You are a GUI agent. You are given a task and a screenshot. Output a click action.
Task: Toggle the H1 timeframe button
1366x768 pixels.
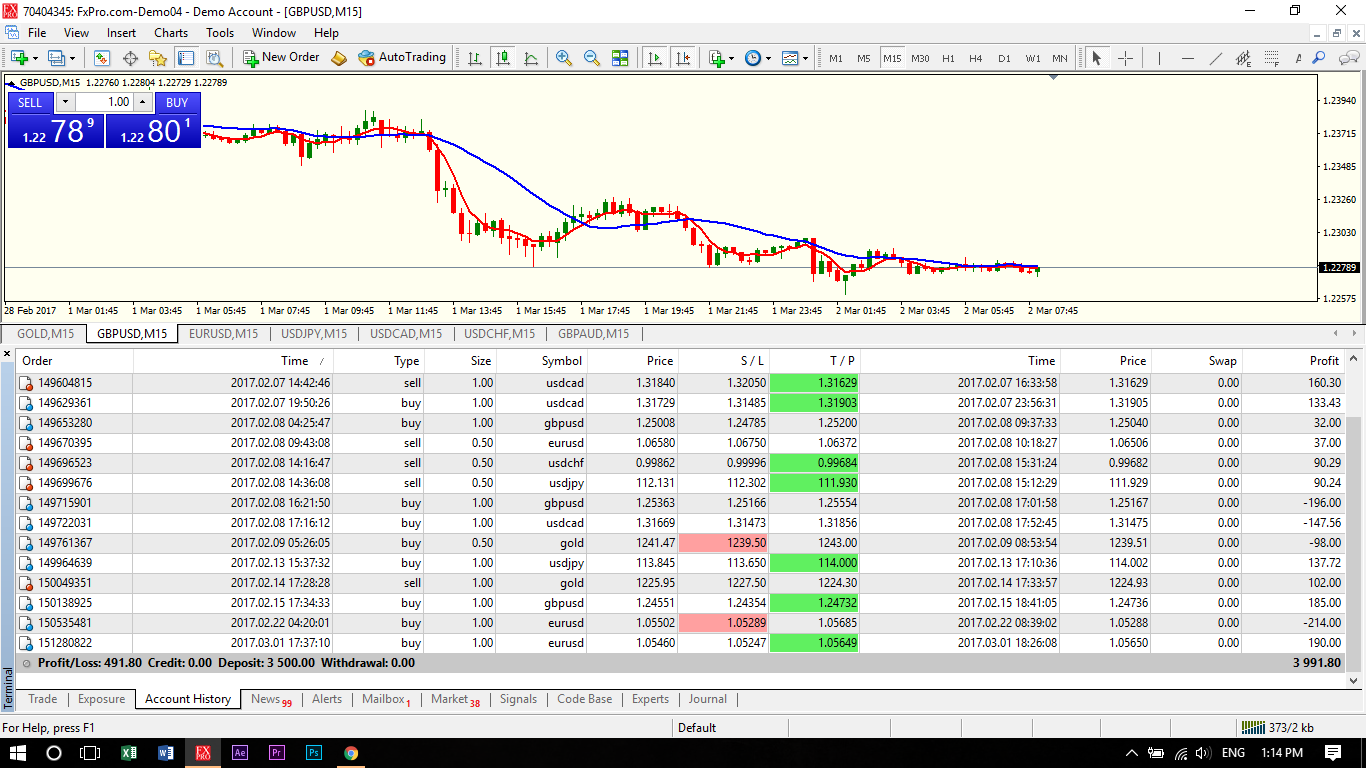tap(948, 58)
